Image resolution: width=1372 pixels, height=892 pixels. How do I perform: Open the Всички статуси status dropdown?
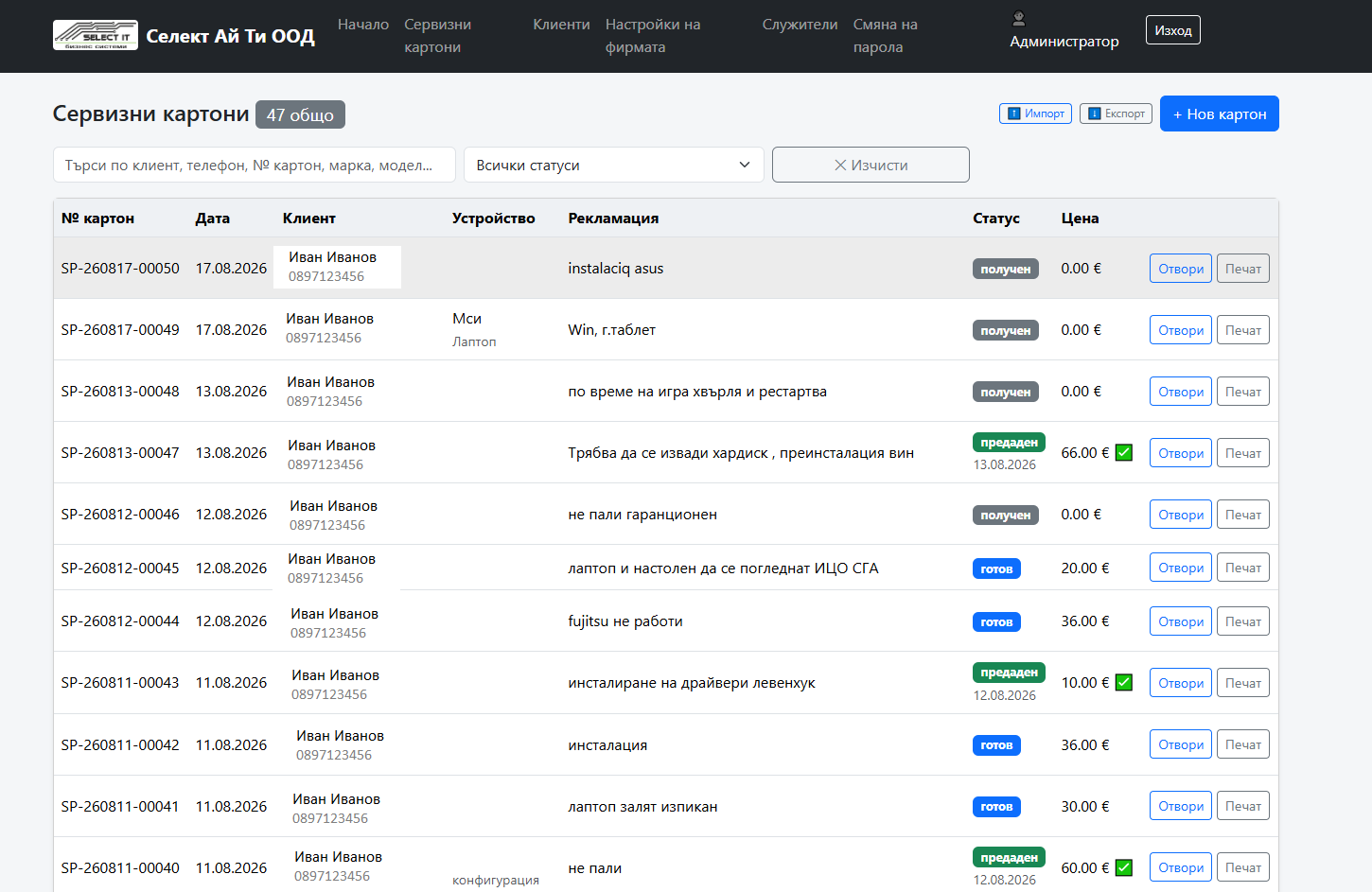pyautogui.click(x=614, y=165)
